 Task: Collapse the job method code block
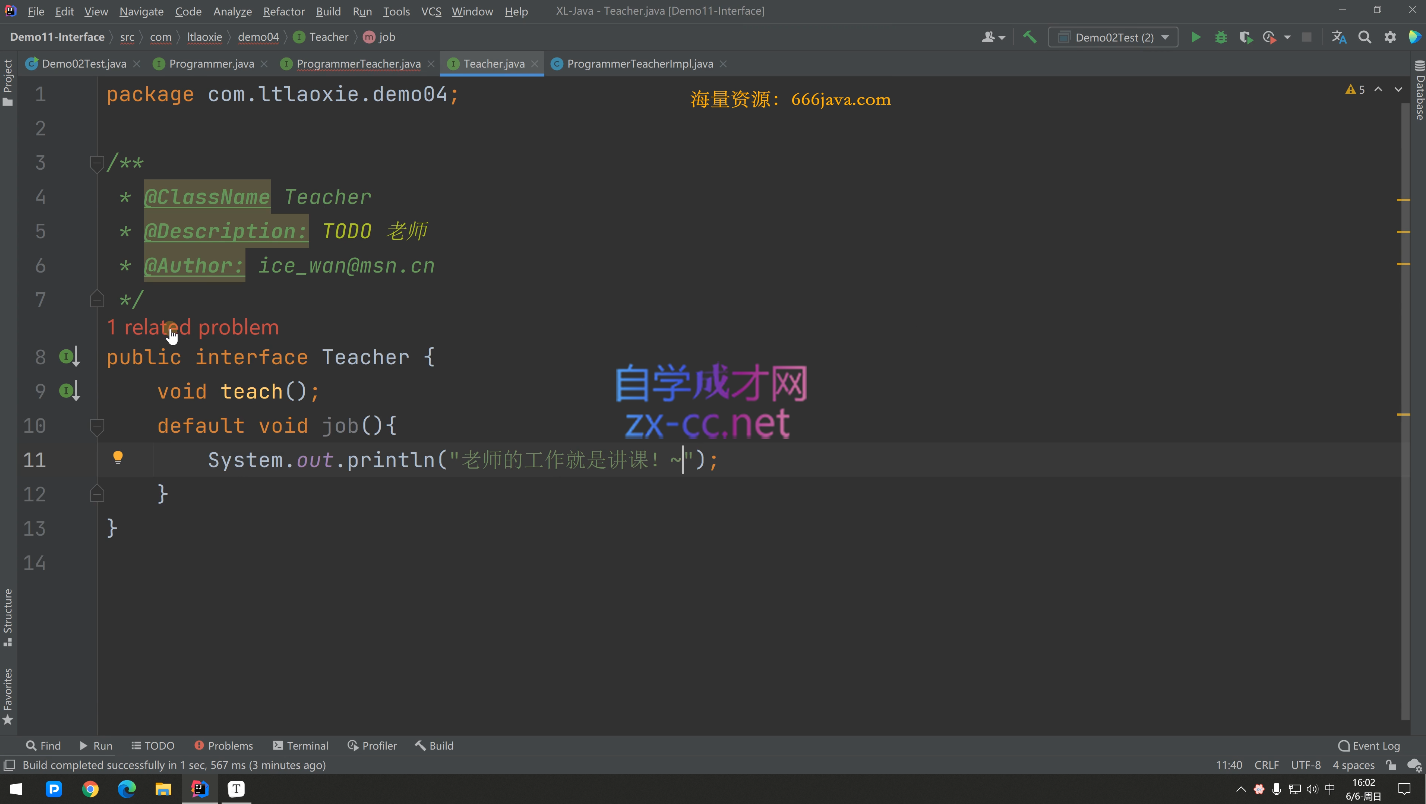(97, 426)
